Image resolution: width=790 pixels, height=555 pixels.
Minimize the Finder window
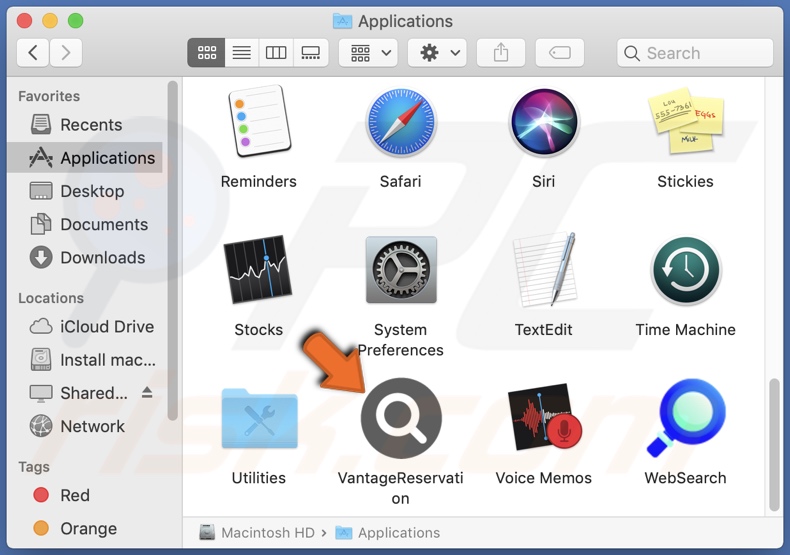tap(50, 21)
